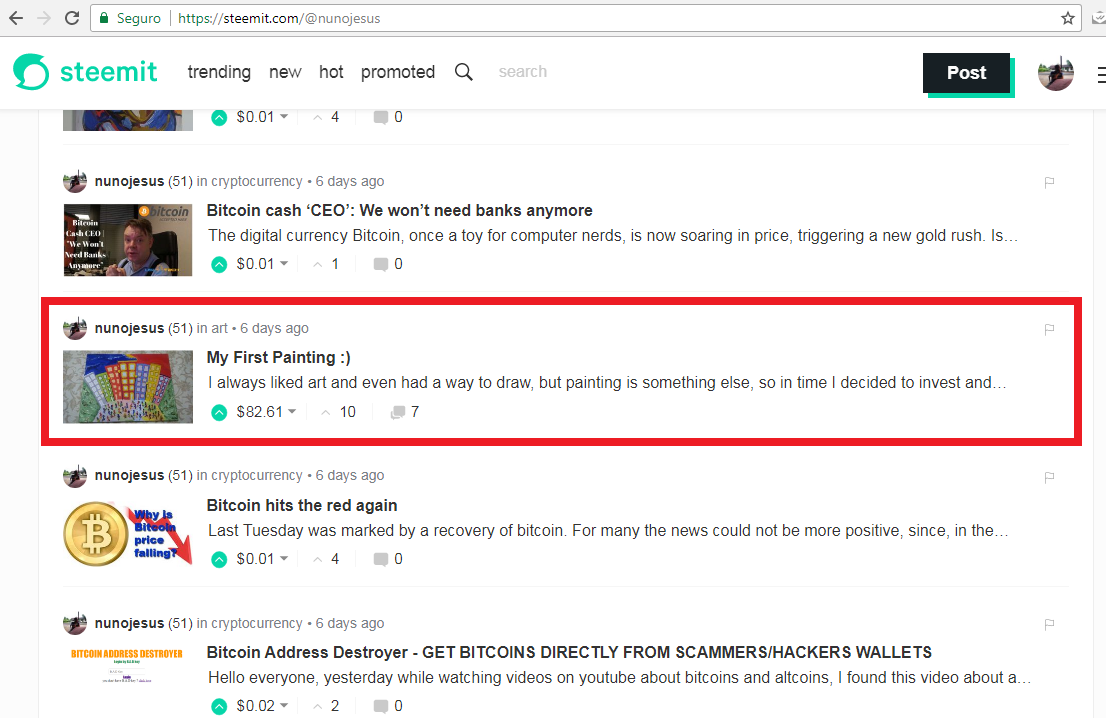Click author avatar on Bitcoin hits the red post

point(75,476)
